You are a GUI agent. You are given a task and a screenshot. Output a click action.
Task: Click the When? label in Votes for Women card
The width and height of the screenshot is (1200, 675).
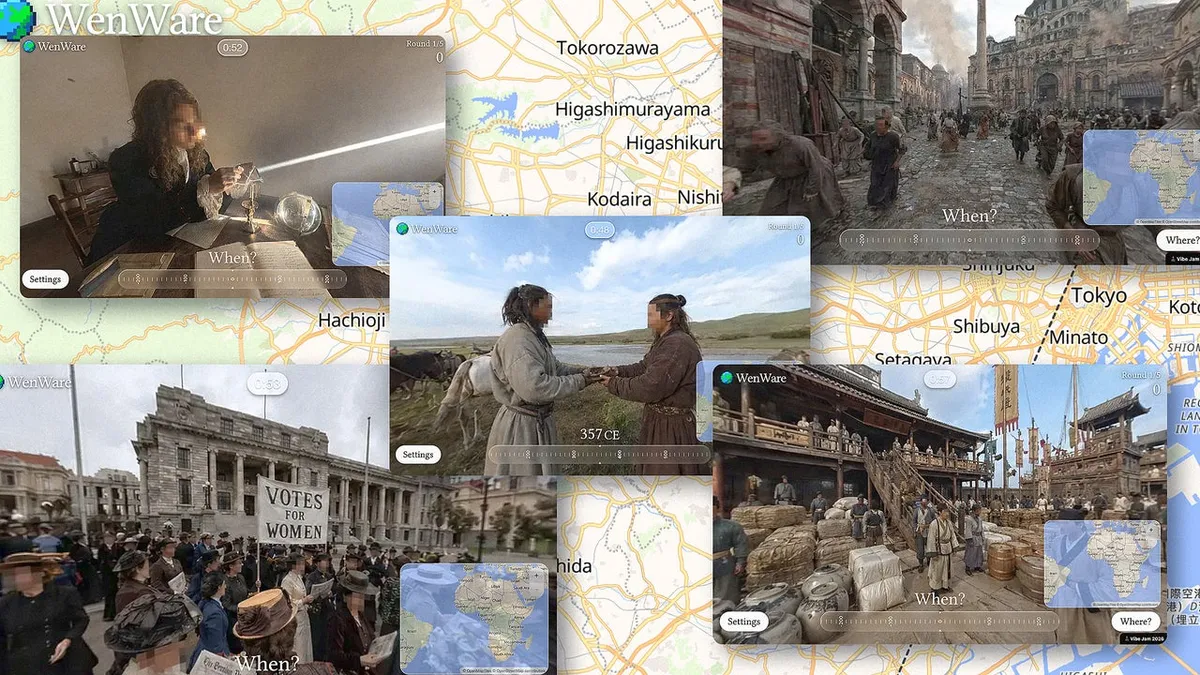click(x=267, y=663)
